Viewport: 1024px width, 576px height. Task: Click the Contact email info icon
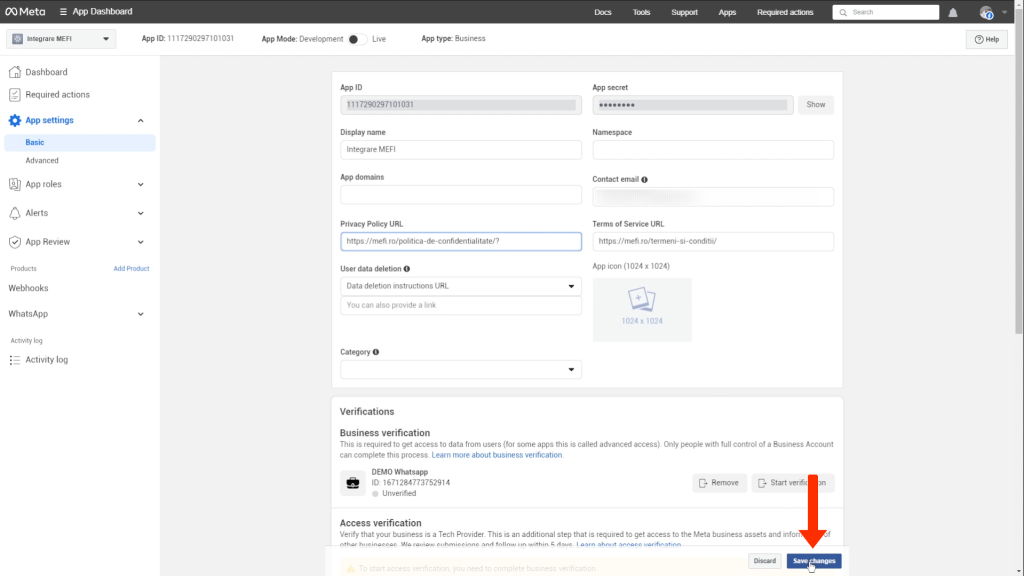(645, 180)
